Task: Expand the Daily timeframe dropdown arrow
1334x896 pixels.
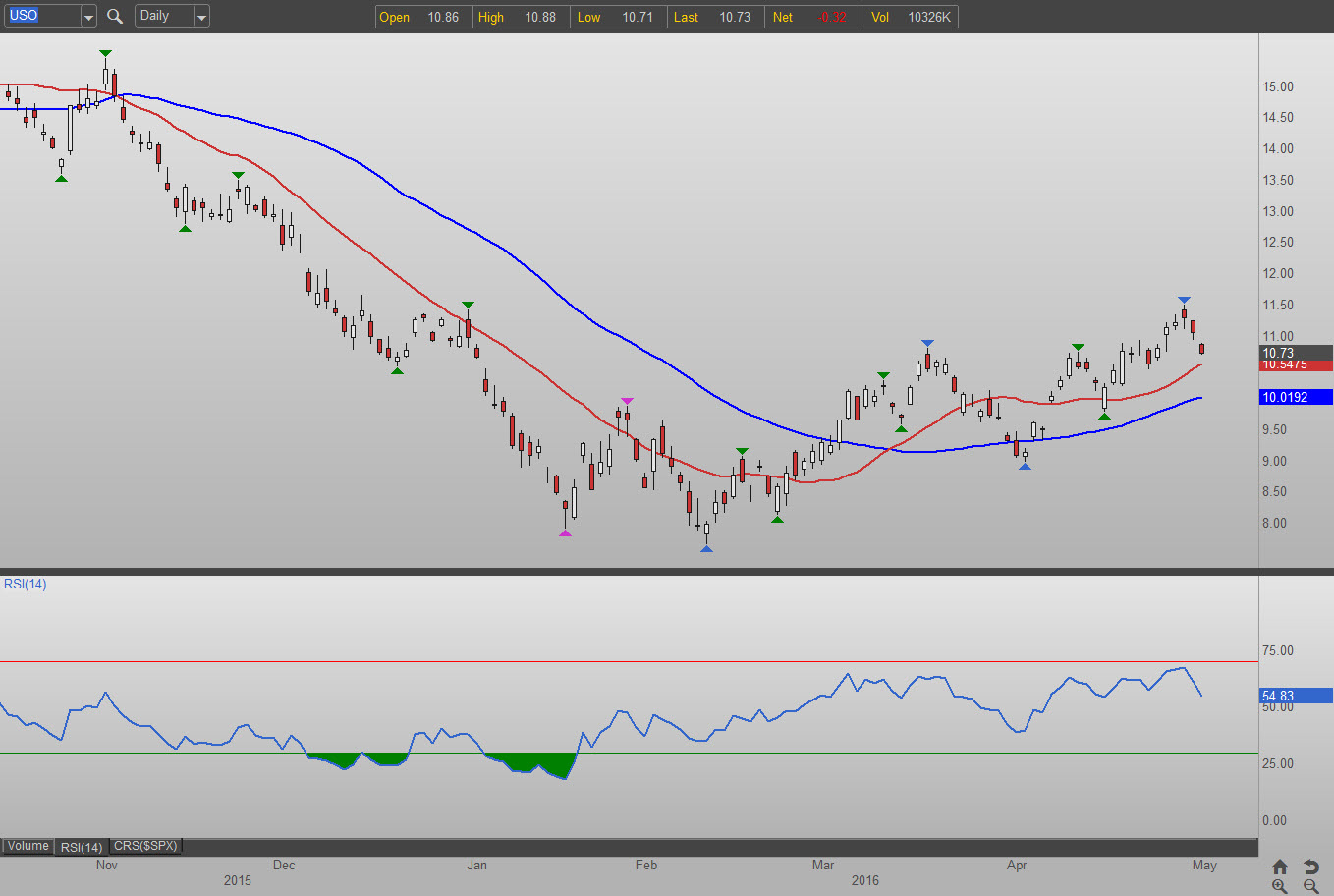Action: click(201, 17)
